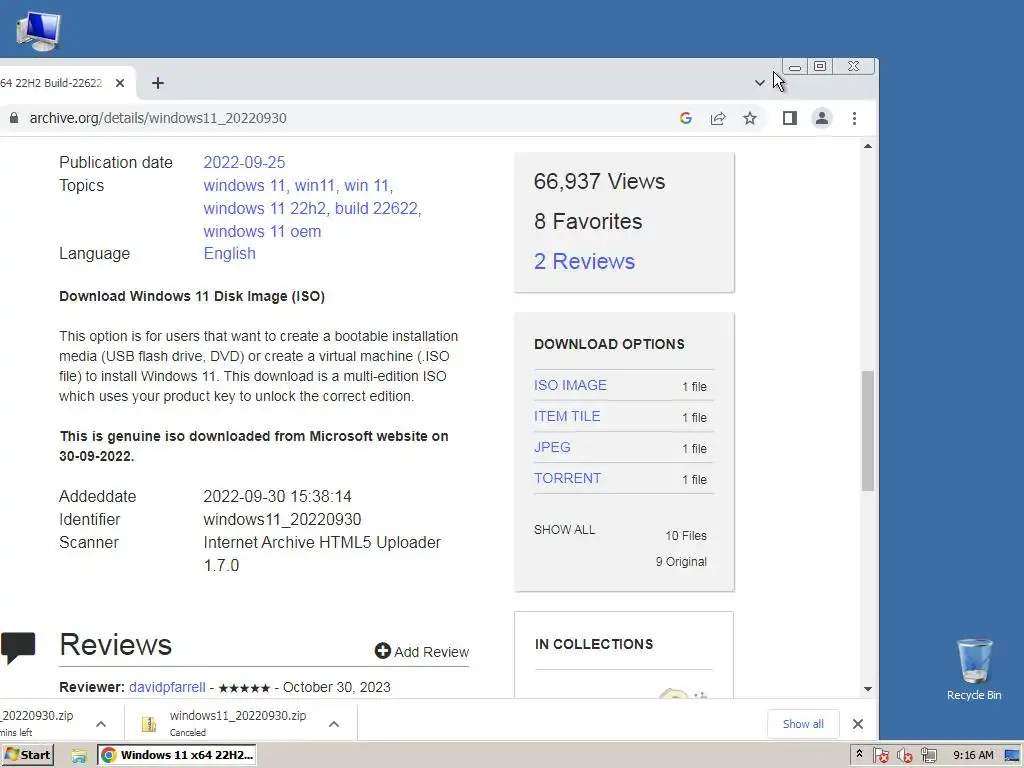
Task: Open 'build 22622' topic link
Action: pyautogui.click(x=376, y=208)
